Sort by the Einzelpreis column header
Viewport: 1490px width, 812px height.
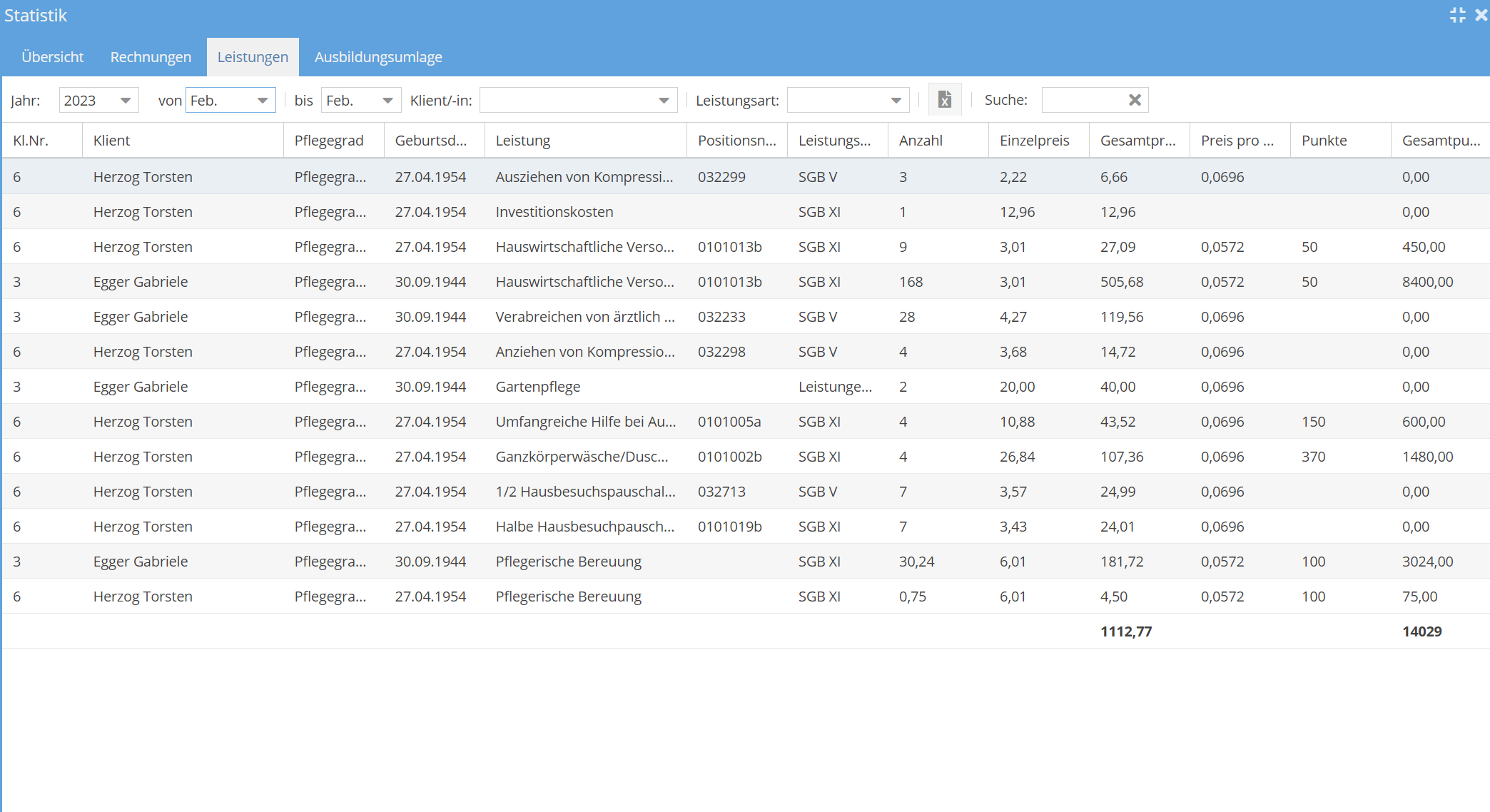[x=1034, y=141]
